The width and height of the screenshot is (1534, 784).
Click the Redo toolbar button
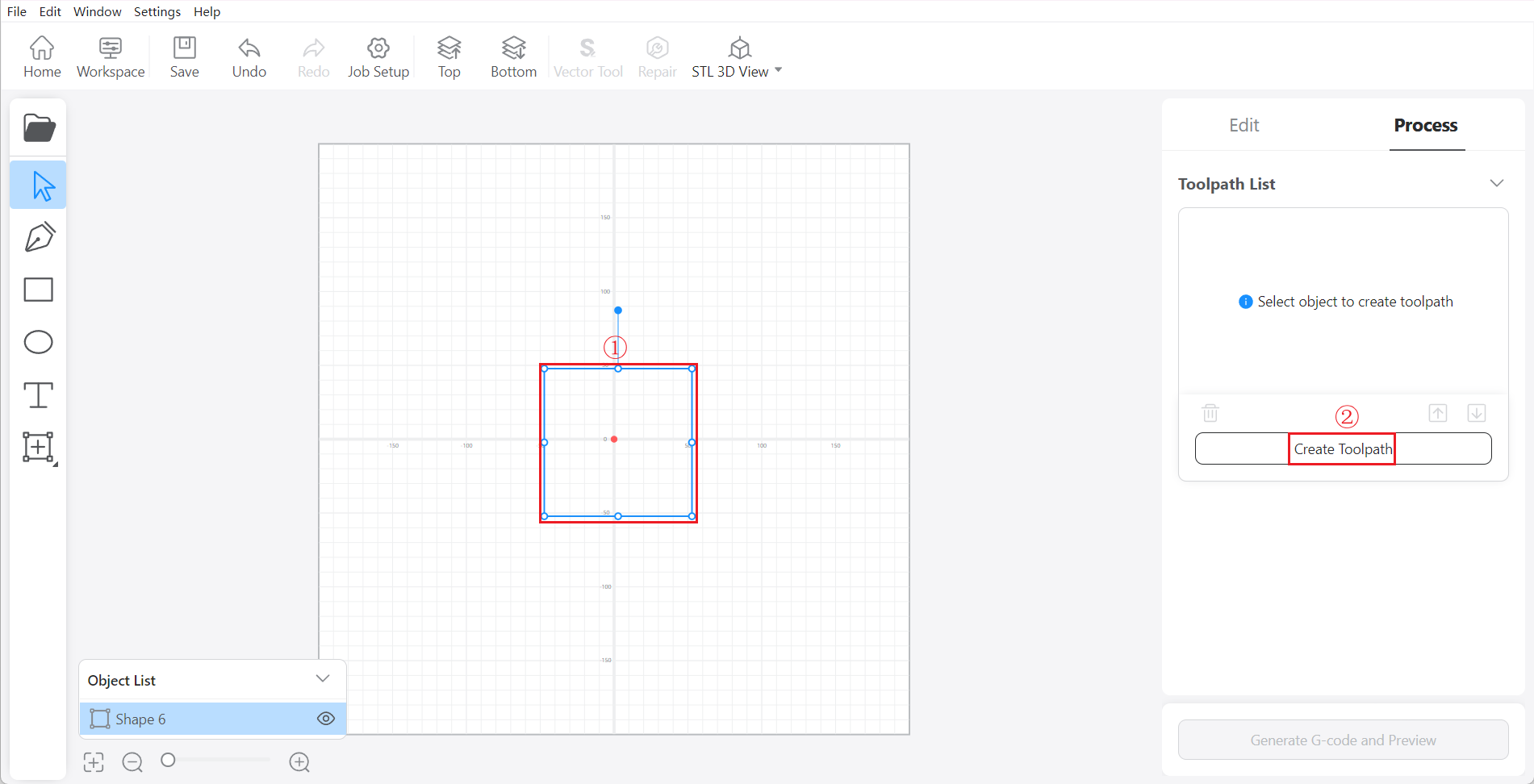(313, 57)
